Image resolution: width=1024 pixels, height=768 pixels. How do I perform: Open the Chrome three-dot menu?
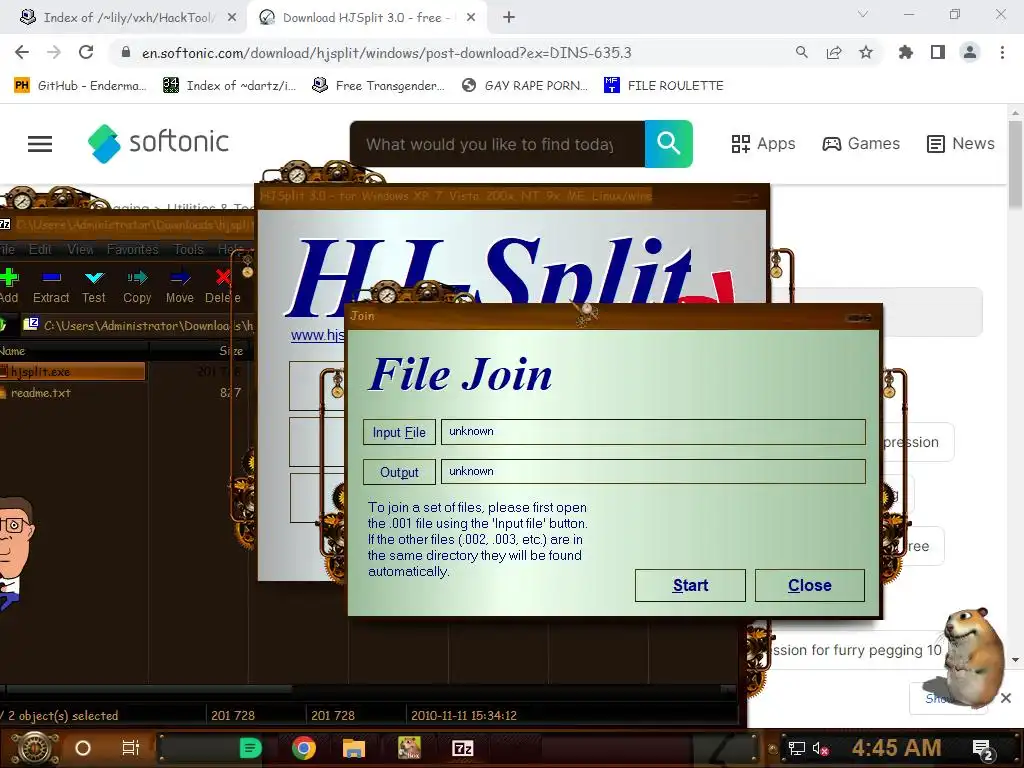tap(1002, 52)
